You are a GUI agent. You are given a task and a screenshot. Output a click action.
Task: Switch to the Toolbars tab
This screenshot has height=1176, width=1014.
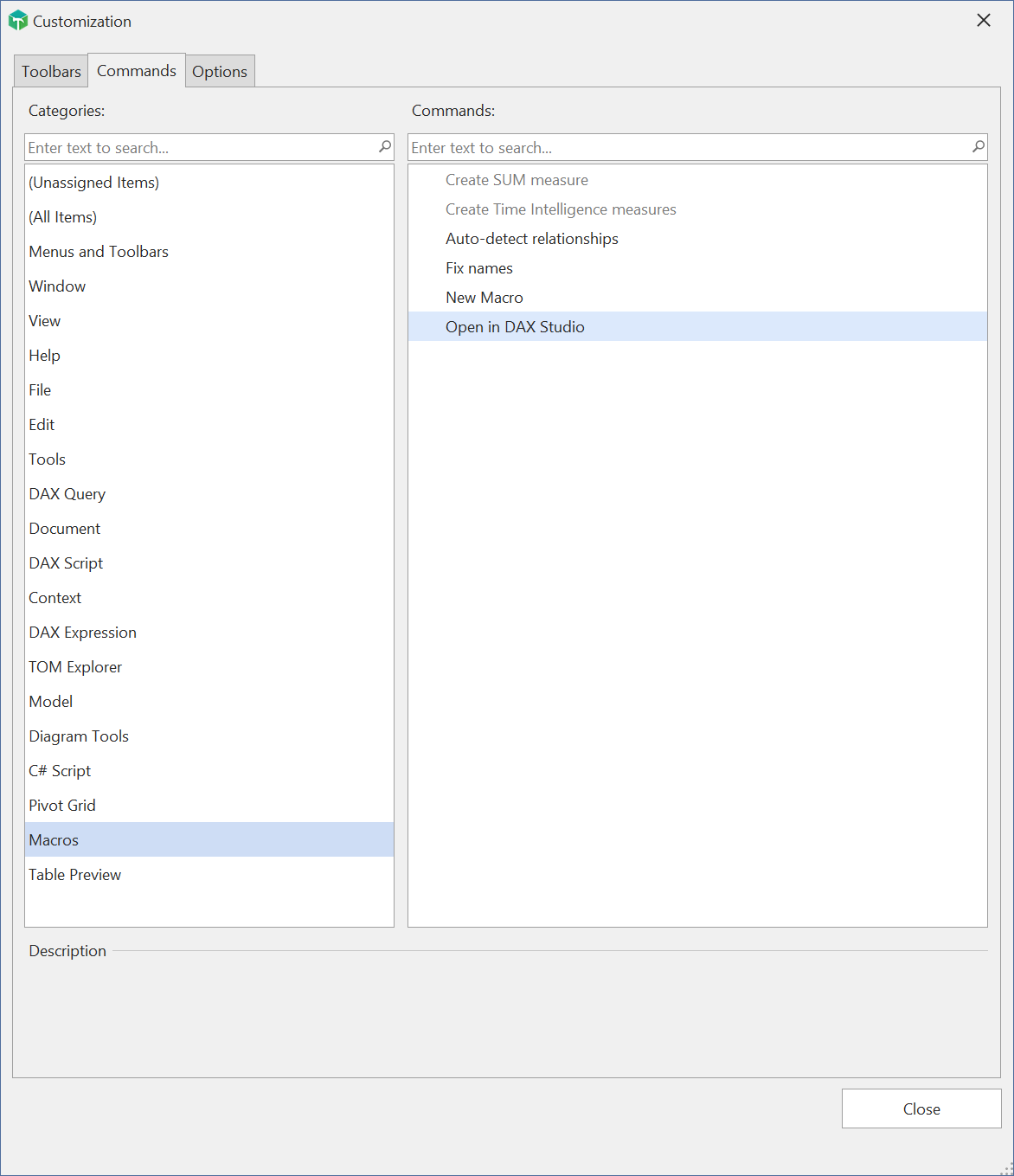pos(50,70)
